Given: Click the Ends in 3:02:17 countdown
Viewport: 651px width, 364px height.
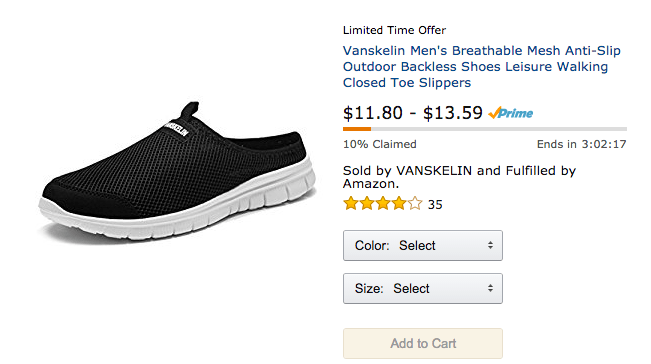Looking at the screenshot, I should tap(581, 144).
